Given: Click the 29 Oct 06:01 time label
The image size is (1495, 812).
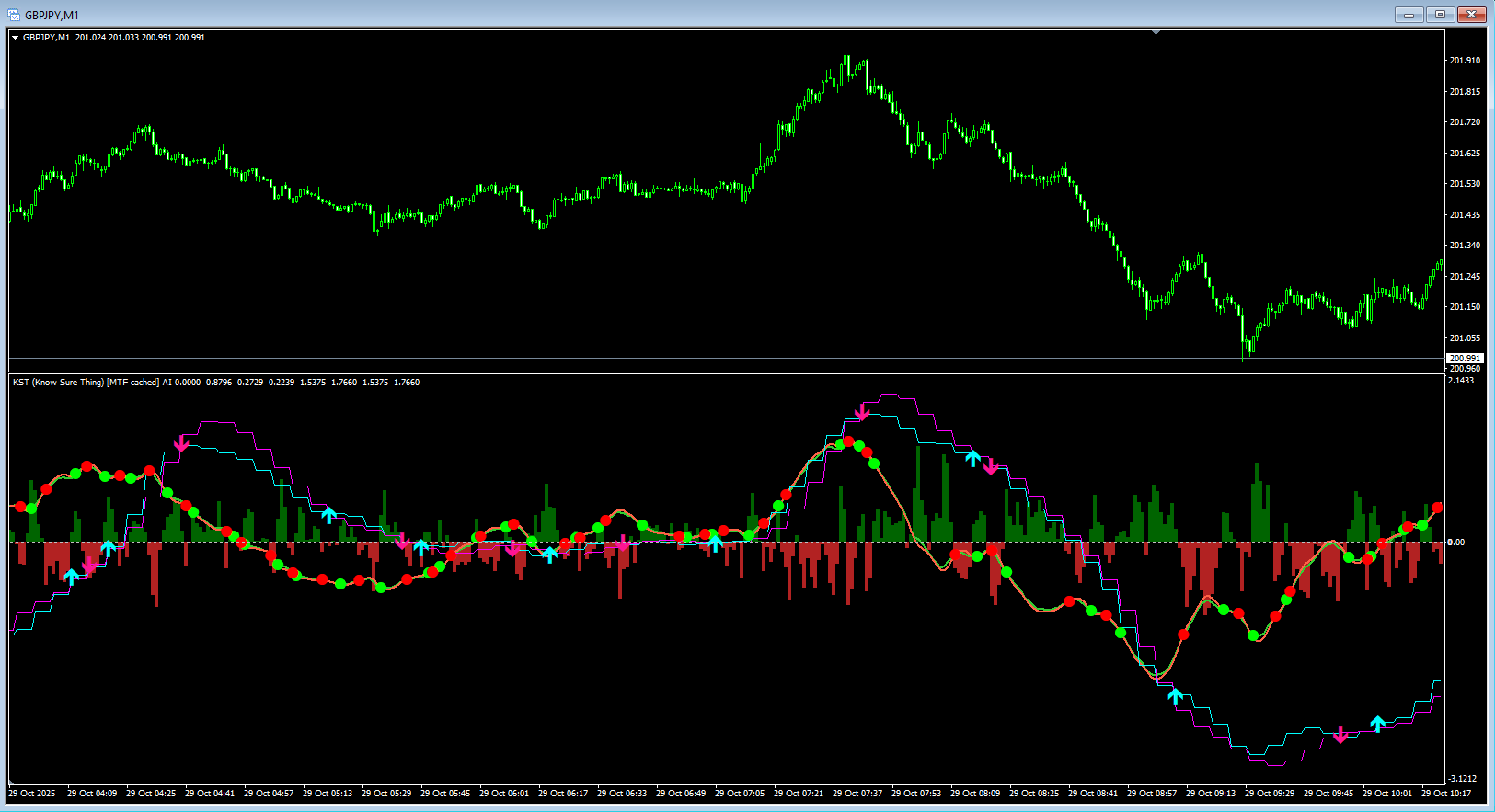Looking at the screenshot, I should pyautogui.click(x=504, y=794).
